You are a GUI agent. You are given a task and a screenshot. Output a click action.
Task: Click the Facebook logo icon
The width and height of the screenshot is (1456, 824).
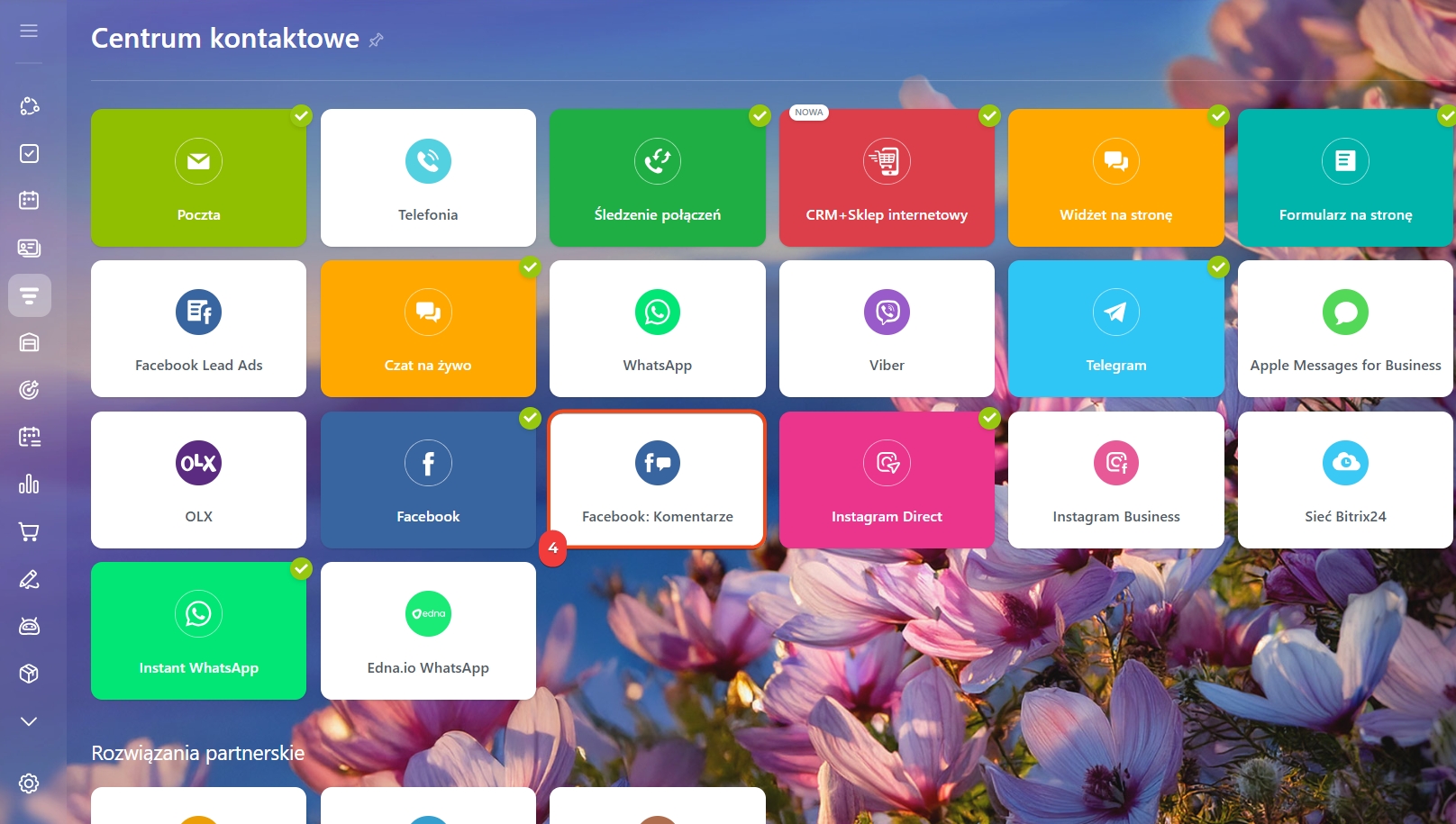click(428, 463)
